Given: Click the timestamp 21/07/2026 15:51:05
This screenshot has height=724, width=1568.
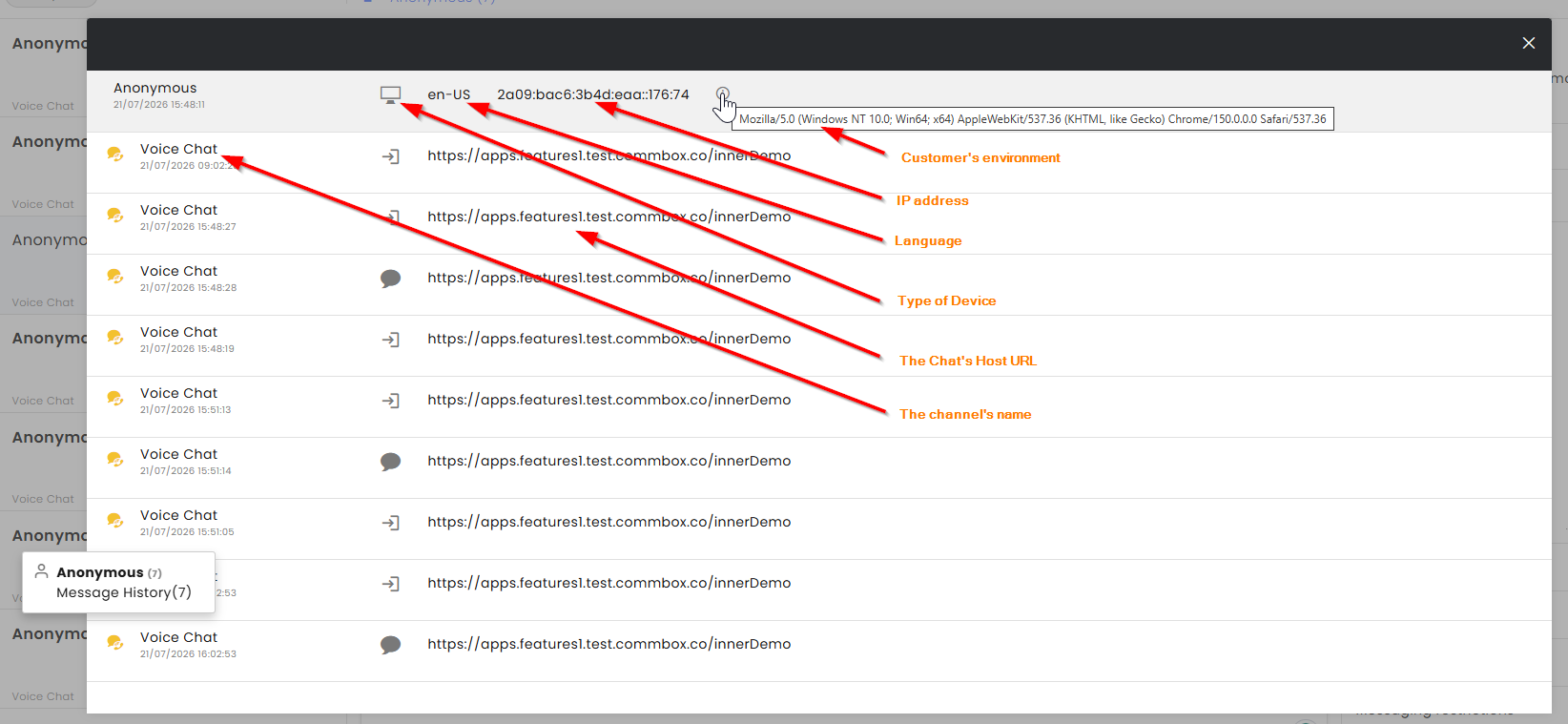Looking at the screenshot, I should coord(187,532).
